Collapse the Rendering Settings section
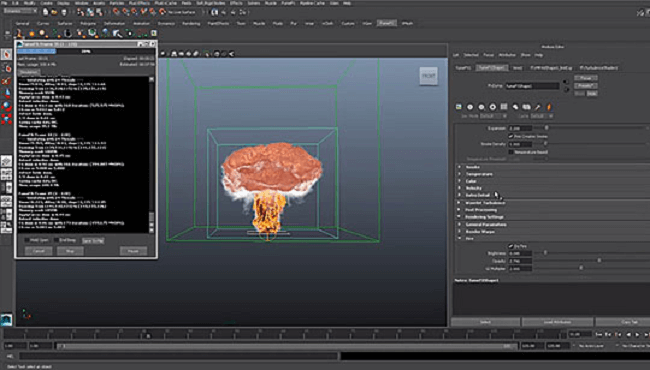 (459, 217)
